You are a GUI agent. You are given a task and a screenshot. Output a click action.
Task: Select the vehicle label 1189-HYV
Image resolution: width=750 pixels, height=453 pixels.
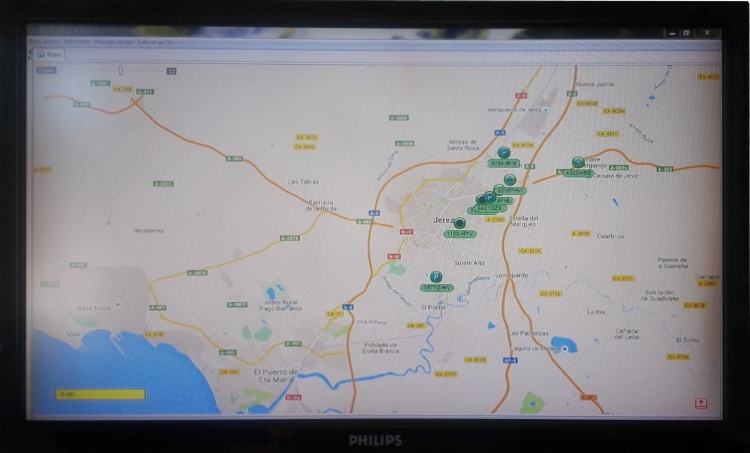(460, 234)
